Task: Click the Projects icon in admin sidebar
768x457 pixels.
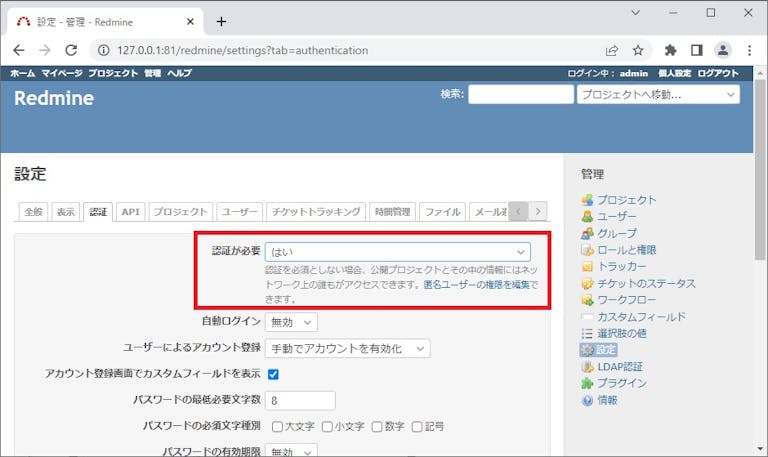Action: click(587, 200)
